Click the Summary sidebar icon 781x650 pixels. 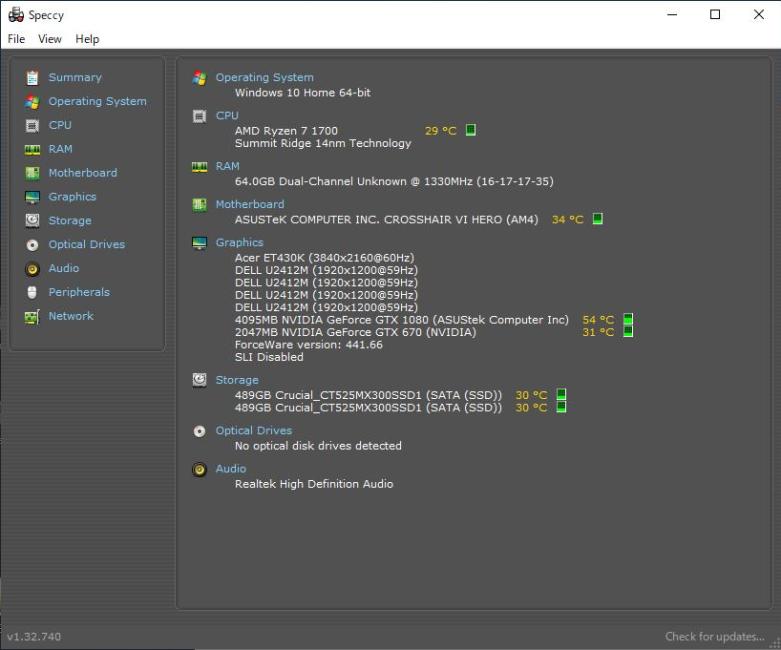[x=32, y=78]
